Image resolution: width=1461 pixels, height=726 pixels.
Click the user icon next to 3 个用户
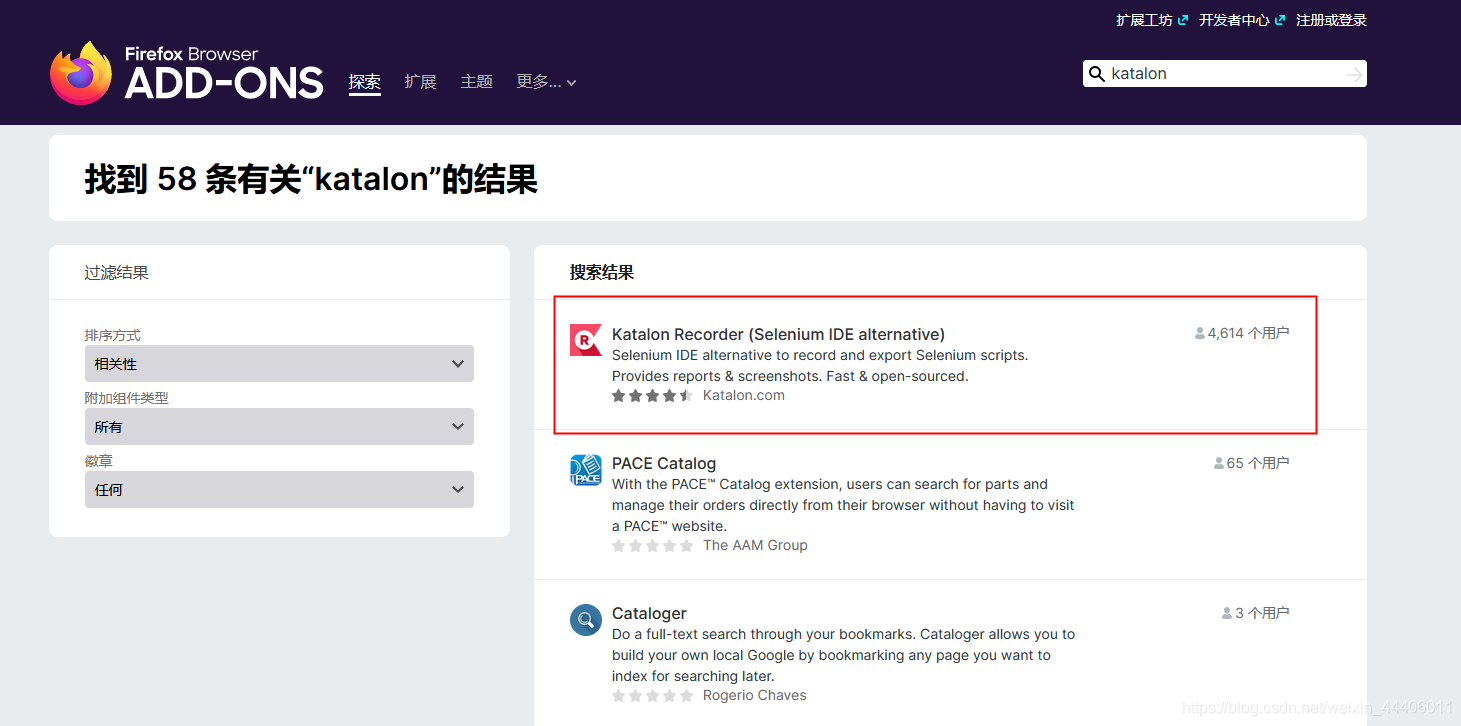click(x=1227, y=614)
